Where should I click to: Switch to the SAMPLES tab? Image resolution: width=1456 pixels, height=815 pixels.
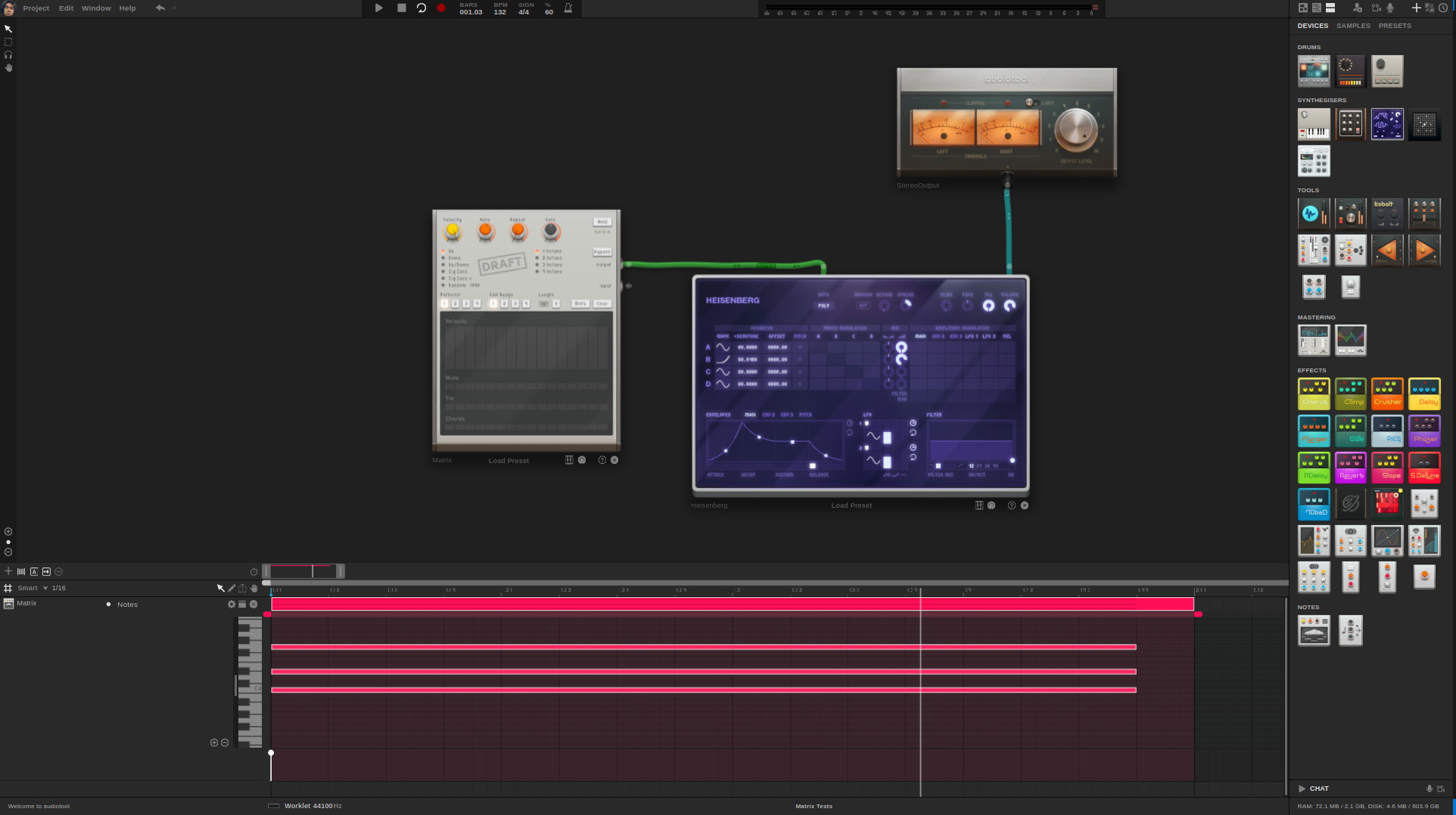pyautogui.click(x=1353, y=26)
